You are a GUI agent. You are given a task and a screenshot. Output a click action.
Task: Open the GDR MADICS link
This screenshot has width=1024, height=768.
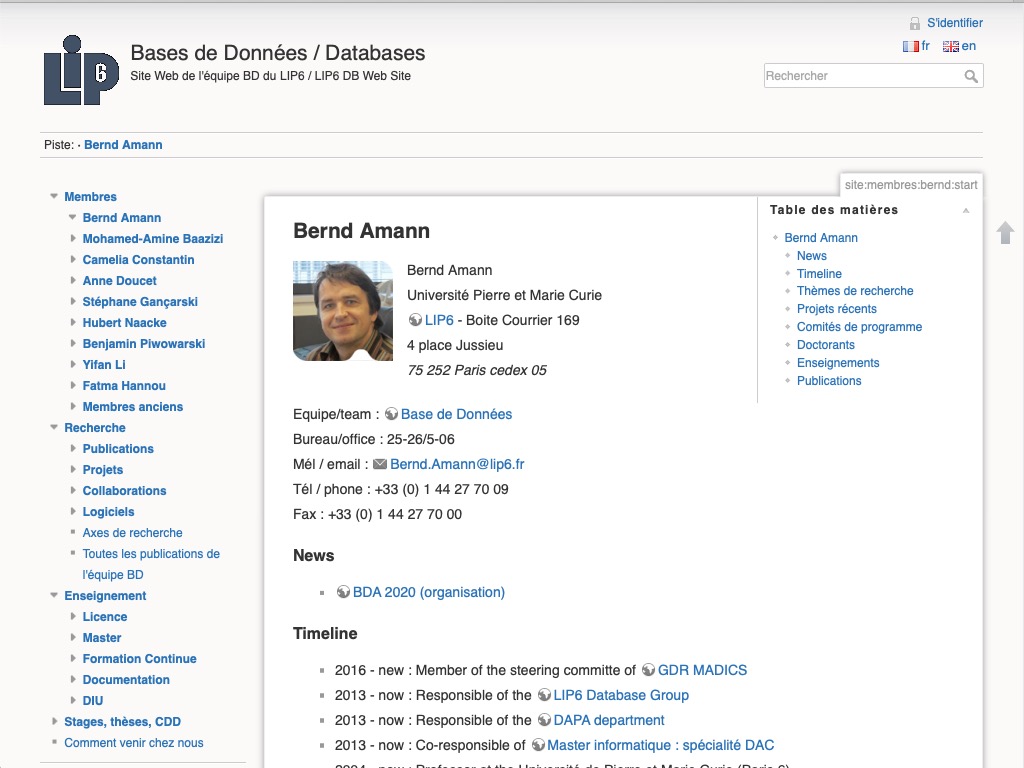pyautogui.click(x=702, y=670)
